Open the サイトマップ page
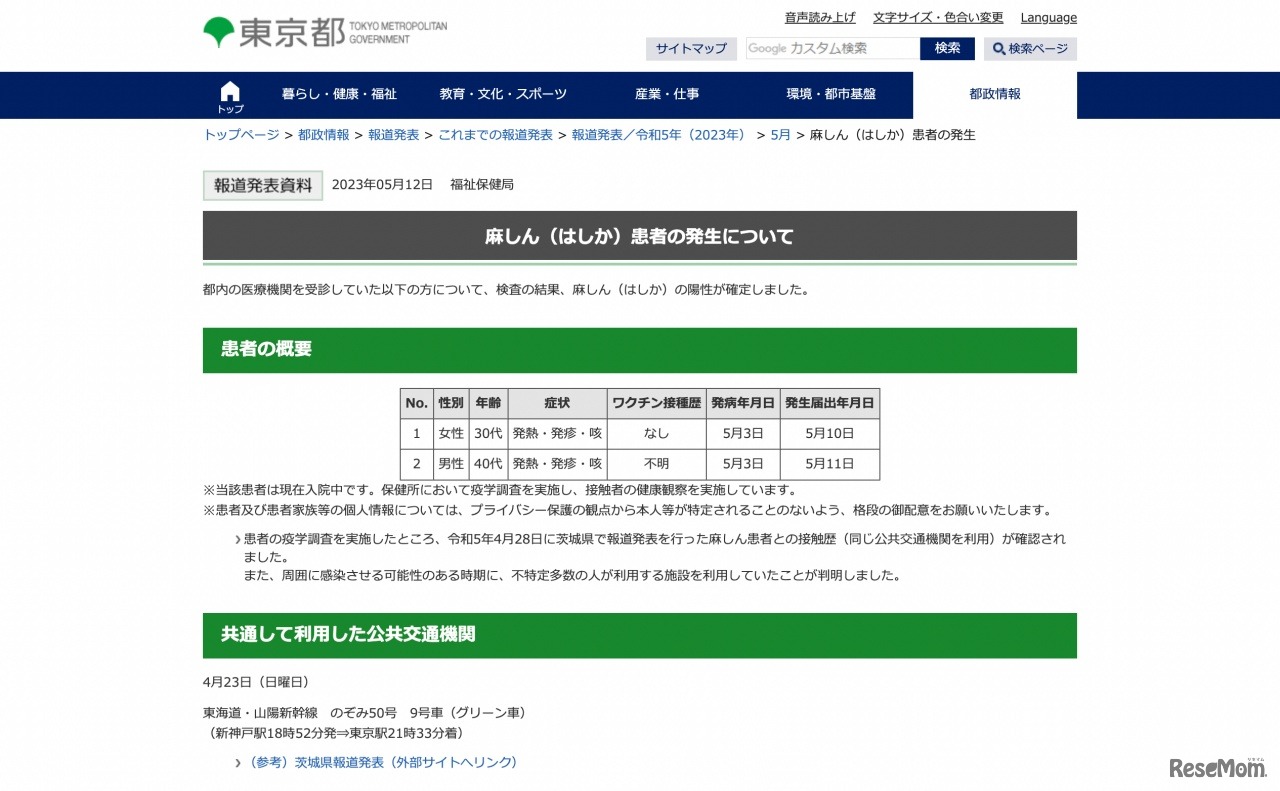1280x791 pixels. coord(690,48)
